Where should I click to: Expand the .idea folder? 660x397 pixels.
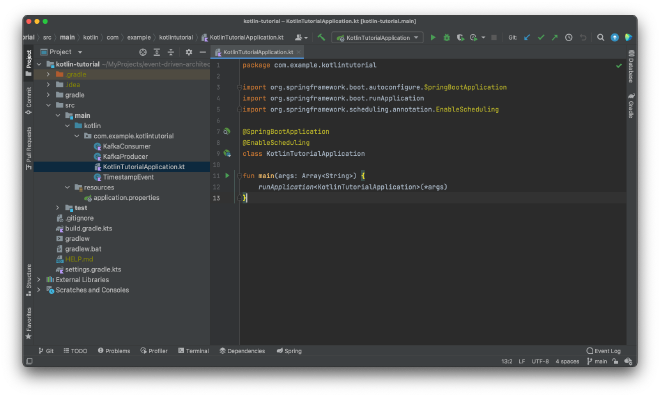click(x=48, y=85)
